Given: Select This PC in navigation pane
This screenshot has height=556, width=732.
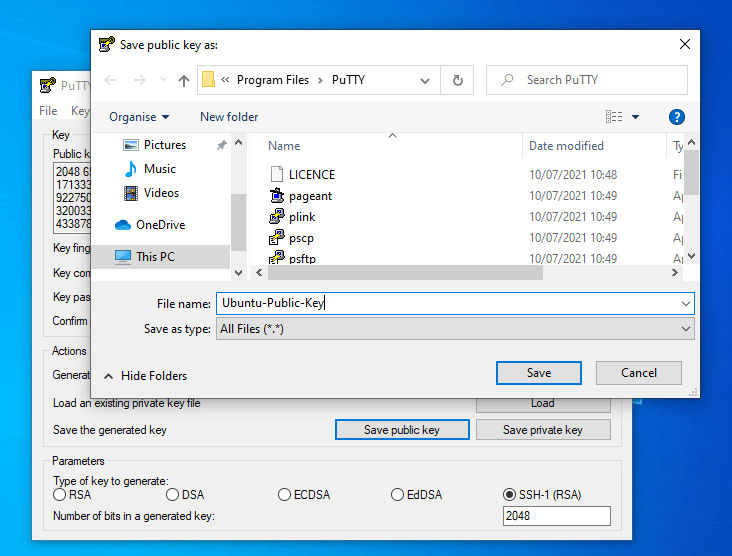Looking at the screenshot, I should (x=155, y=257).
